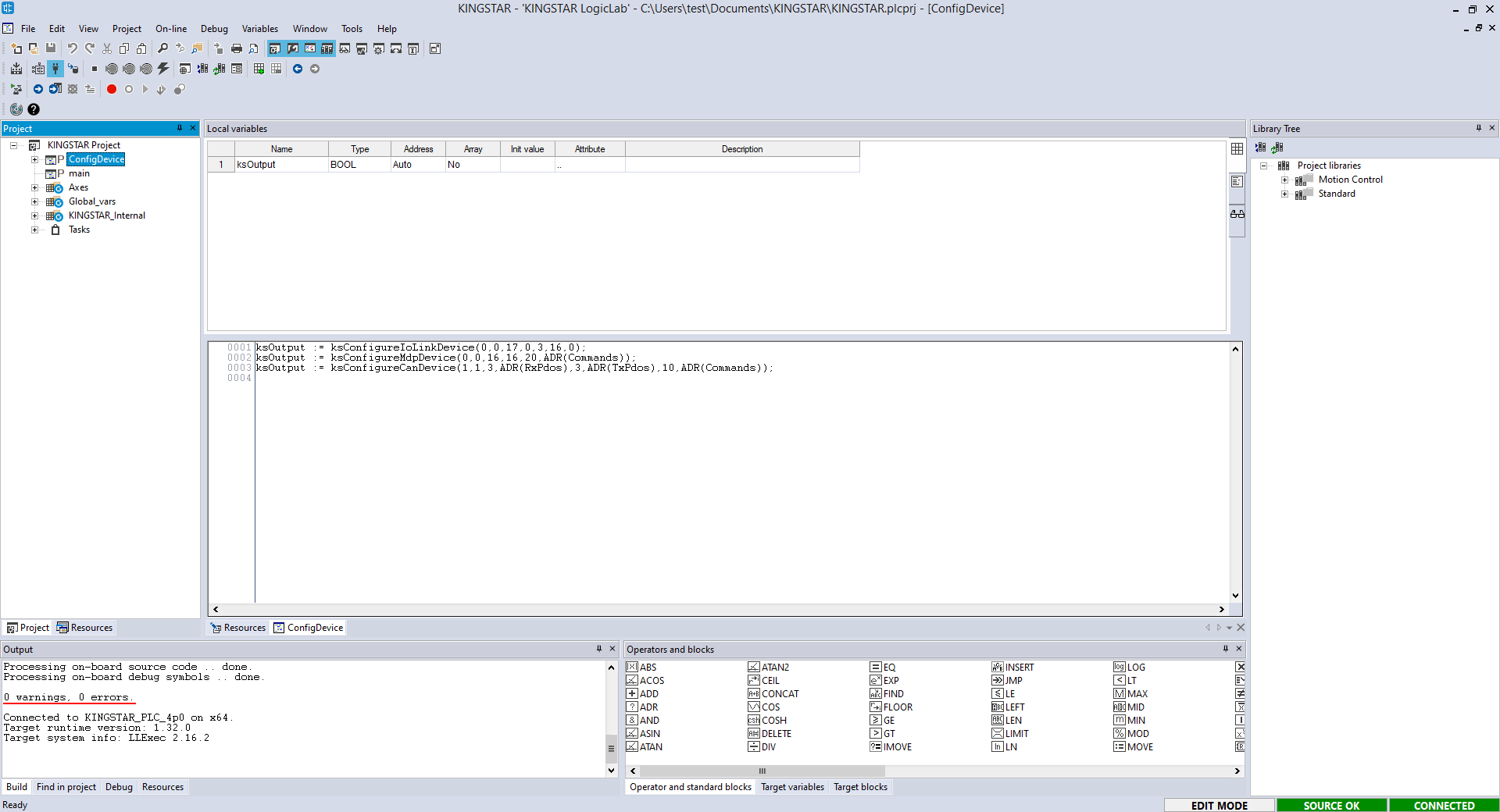The height and width of the screenshot is (812, 1500).
Task: Click the Compile project icon
Action: [16, 69]
